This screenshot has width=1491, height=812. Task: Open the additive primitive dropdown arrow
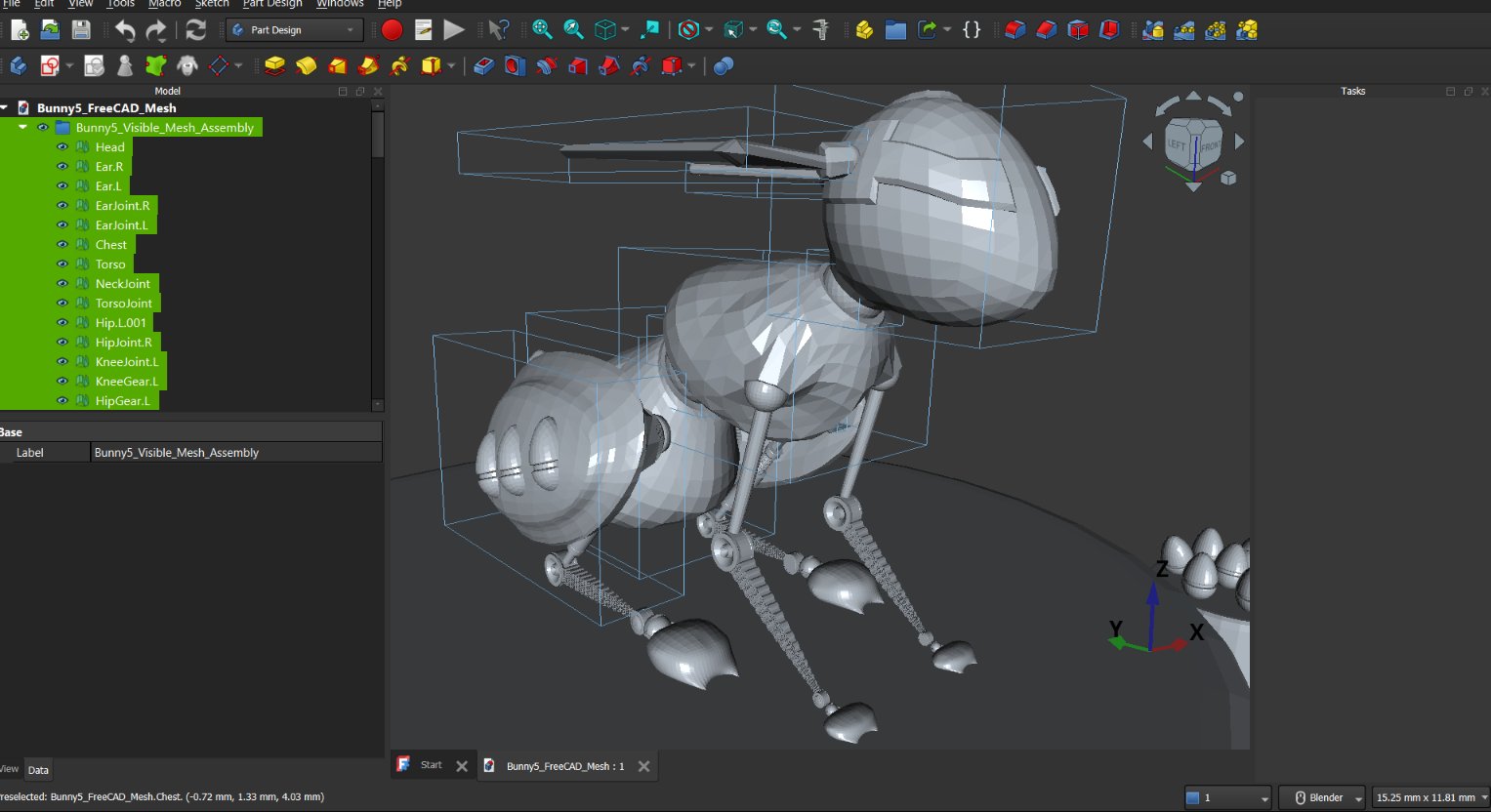pyautogui.click(x=451, y=65)
